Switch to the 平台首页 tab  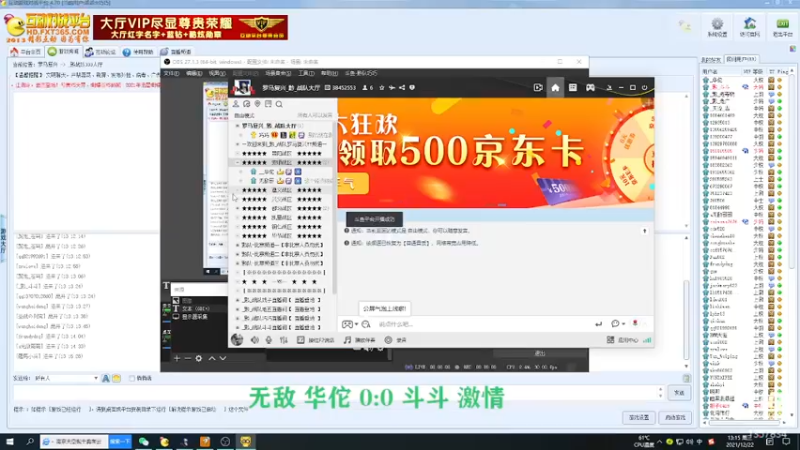point(26,52)
